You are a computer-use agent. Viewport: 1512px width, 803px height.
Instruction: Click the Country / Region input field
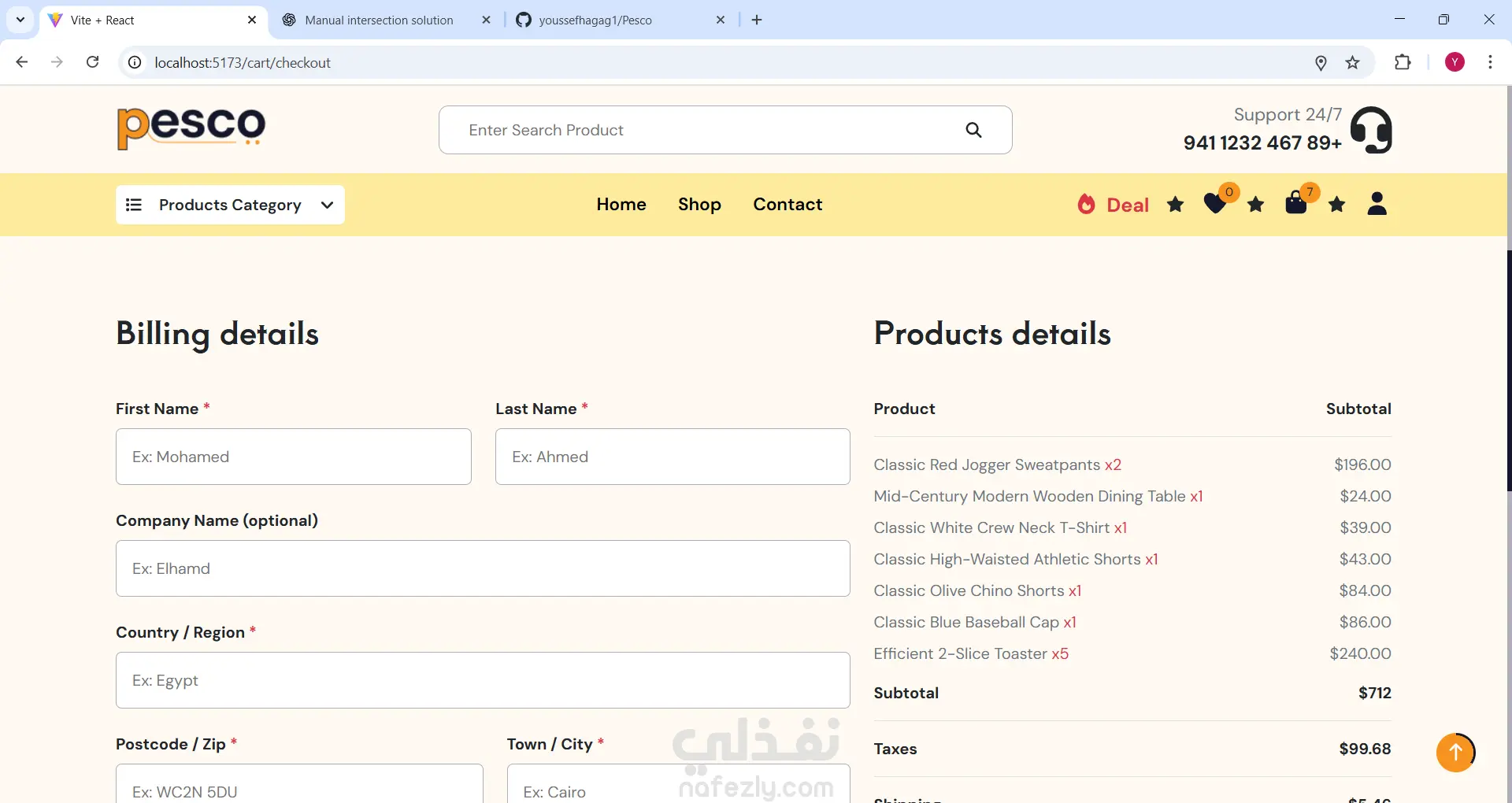(483, 680)
